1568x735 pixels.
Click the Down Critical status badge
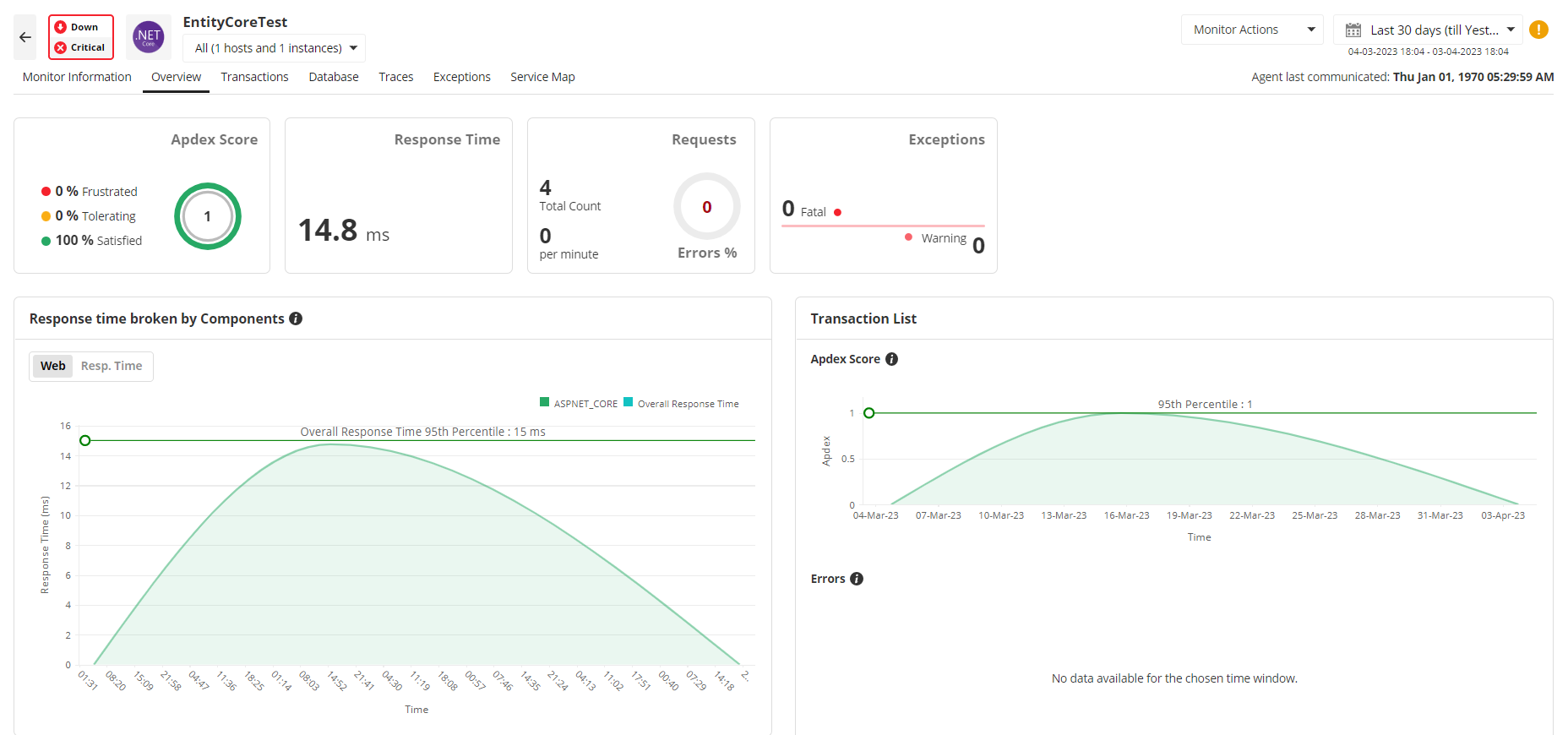tap(81, 37)
